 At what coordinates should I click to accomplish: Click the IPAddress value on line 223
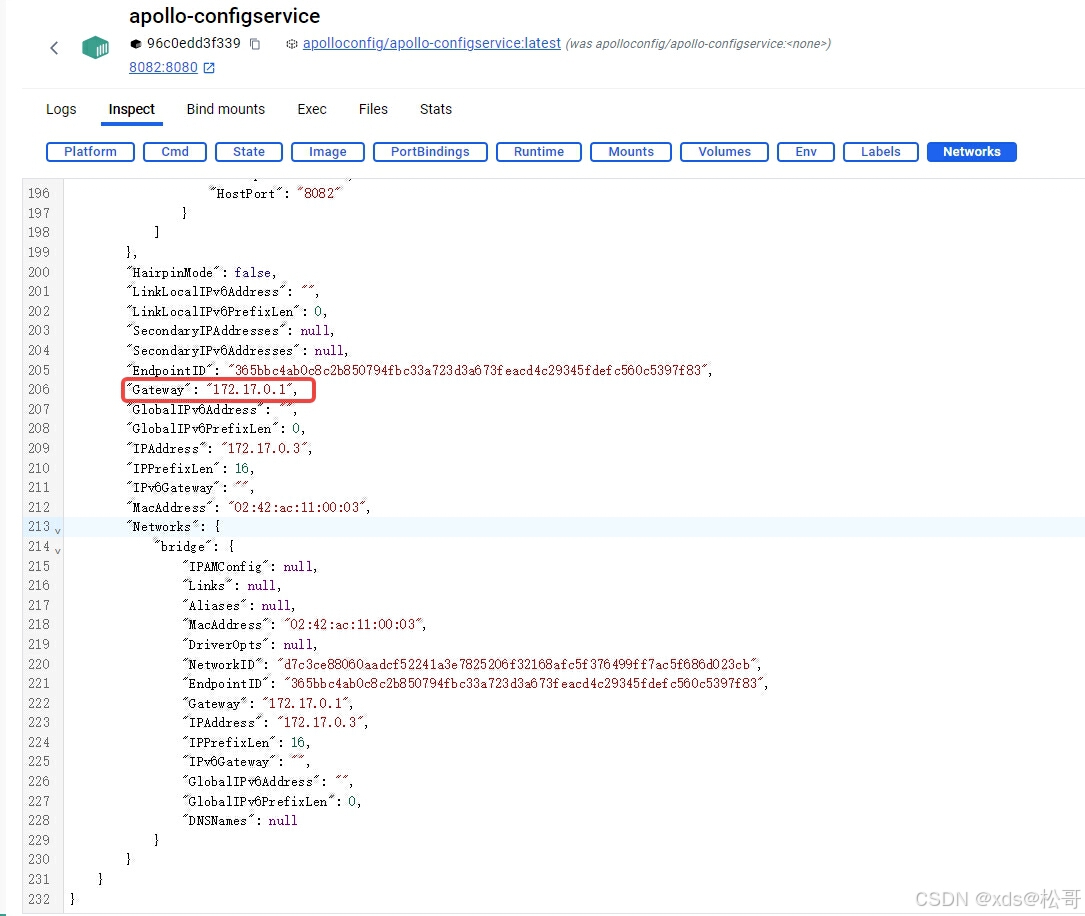click(322, 722)
